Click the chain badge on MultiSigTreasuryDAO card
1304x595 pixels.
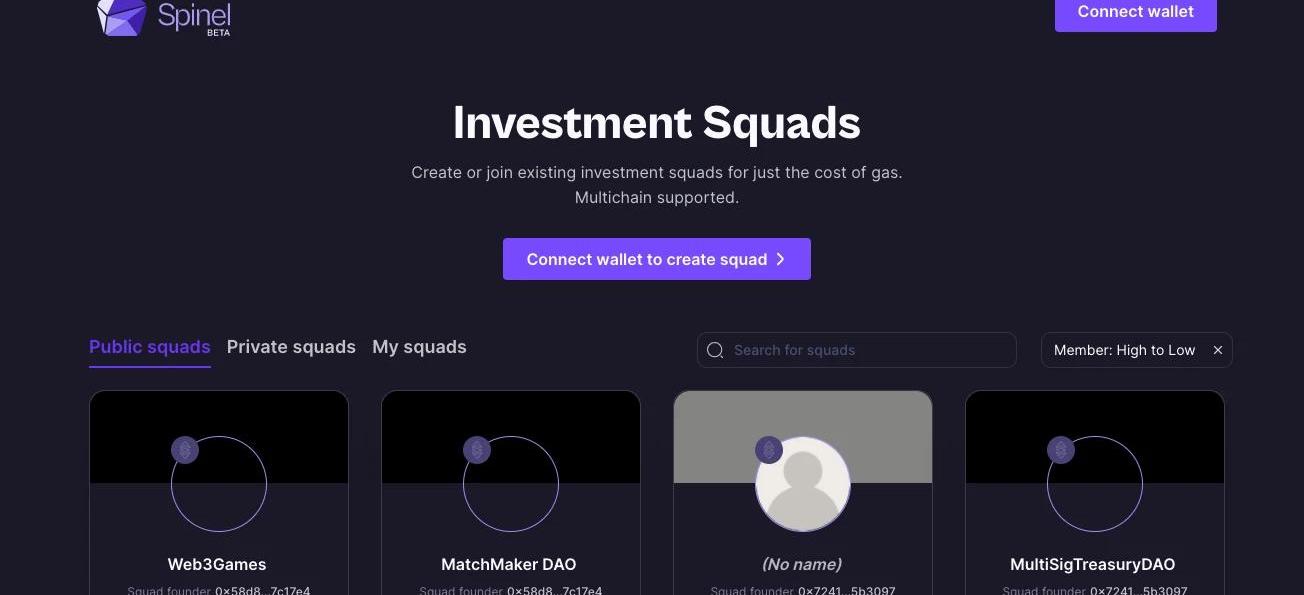click(1061, 450)
